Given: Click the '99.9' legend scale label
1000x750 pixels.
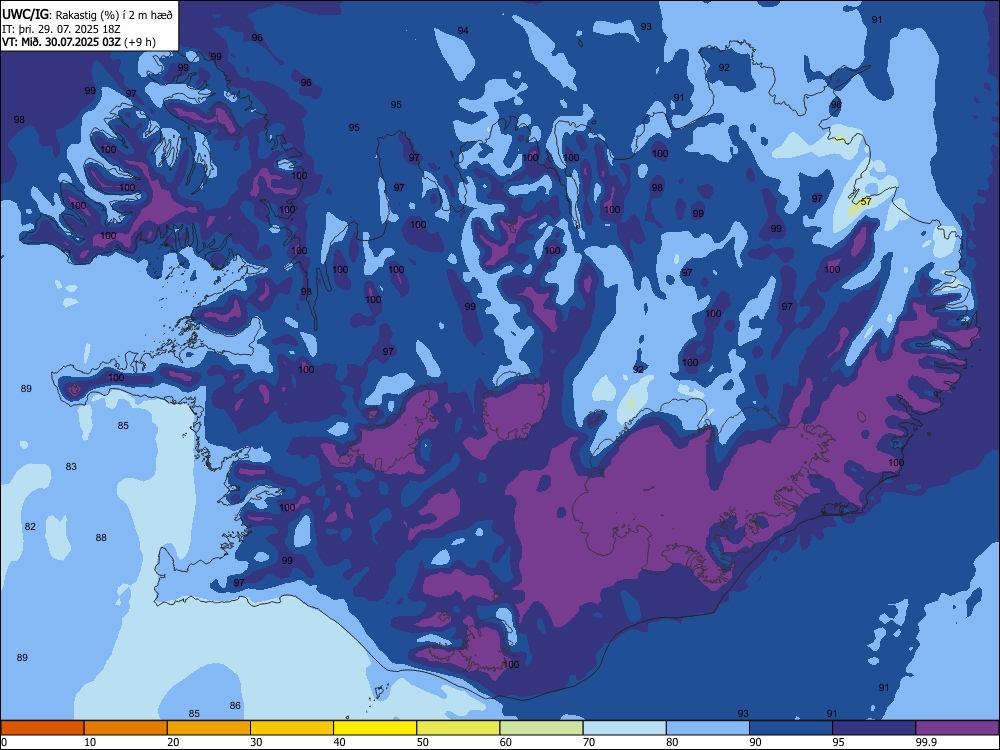Looking at the screenshot, I should coord(926,742).
